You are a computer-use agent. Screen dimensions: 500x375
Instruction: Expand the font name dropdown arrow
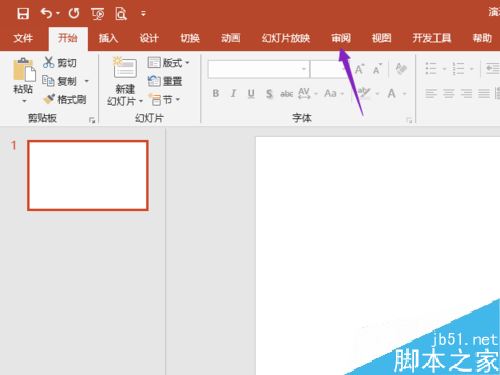point(304,69)
